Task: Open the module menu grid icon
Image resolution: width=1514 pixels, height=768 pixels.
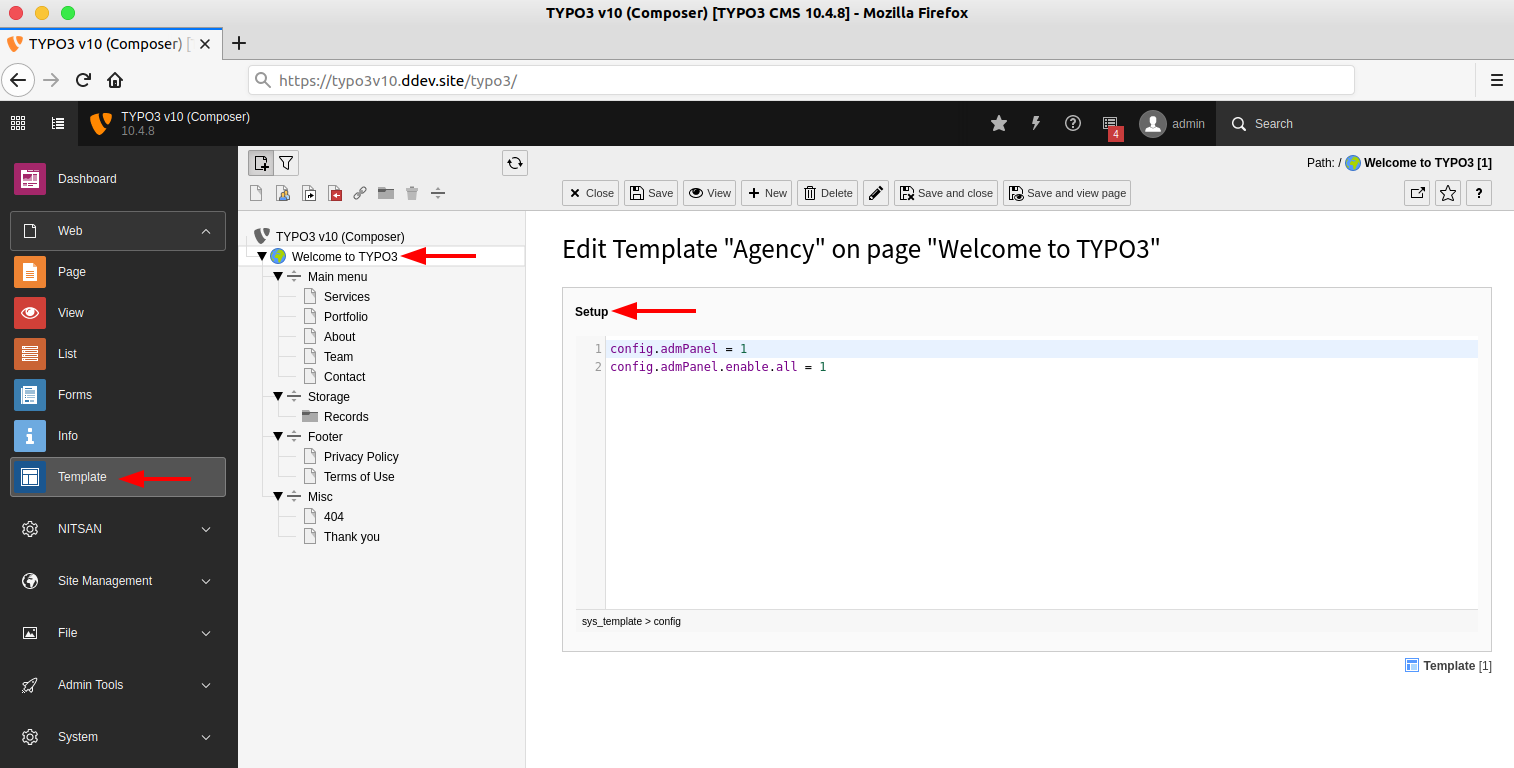Action: pyautogui.click(x=17, y=123)
